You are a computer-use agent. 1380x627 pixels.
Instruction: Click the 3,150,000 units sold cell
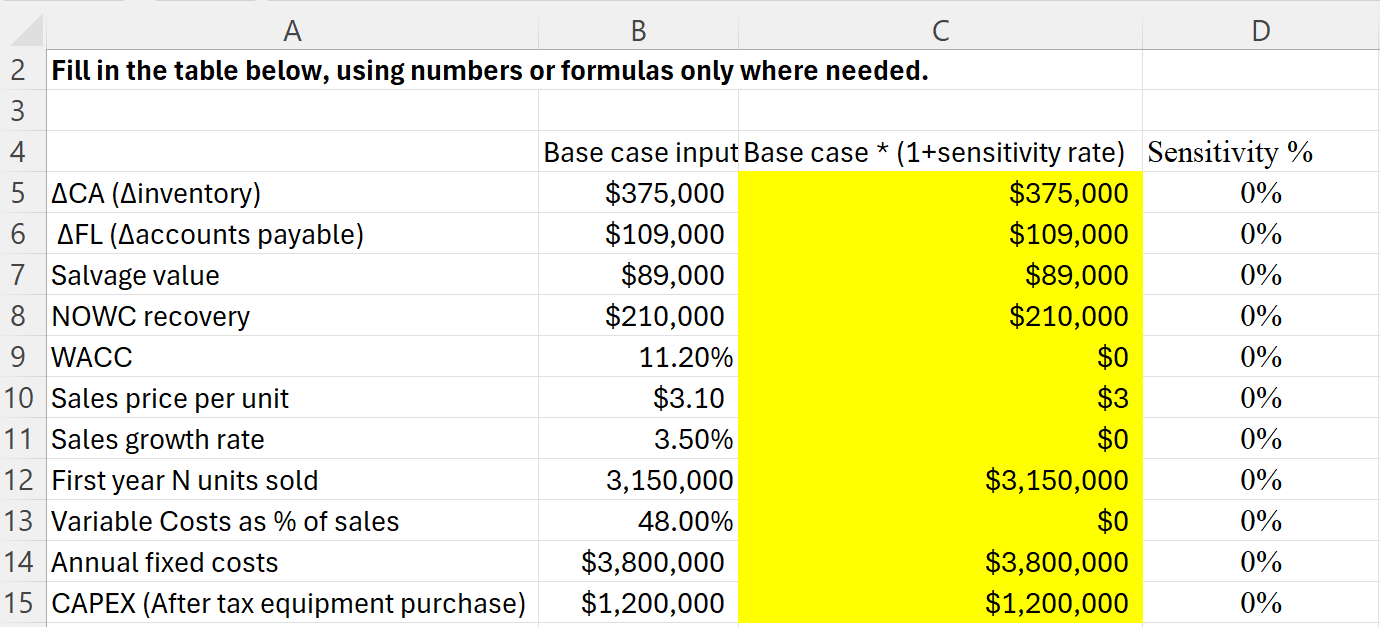click(638, 480)
